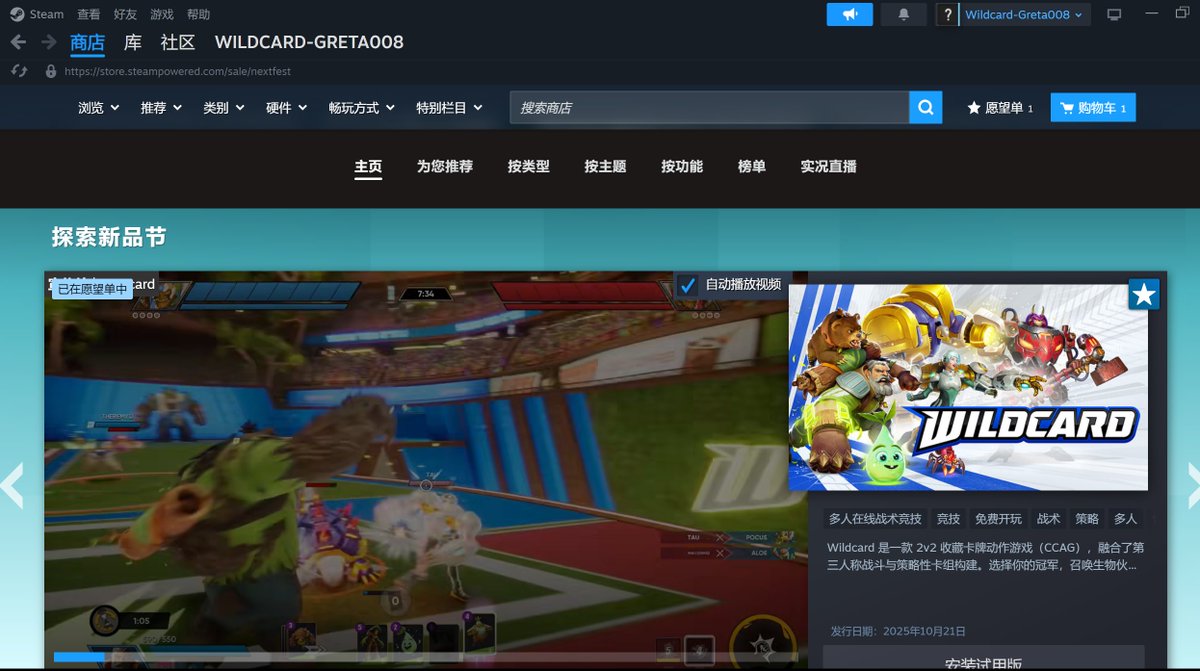Click the 发行日期：2025年10月21日 text
The height and width of the screenshot is (671, 1200).
tap(898, 631)
